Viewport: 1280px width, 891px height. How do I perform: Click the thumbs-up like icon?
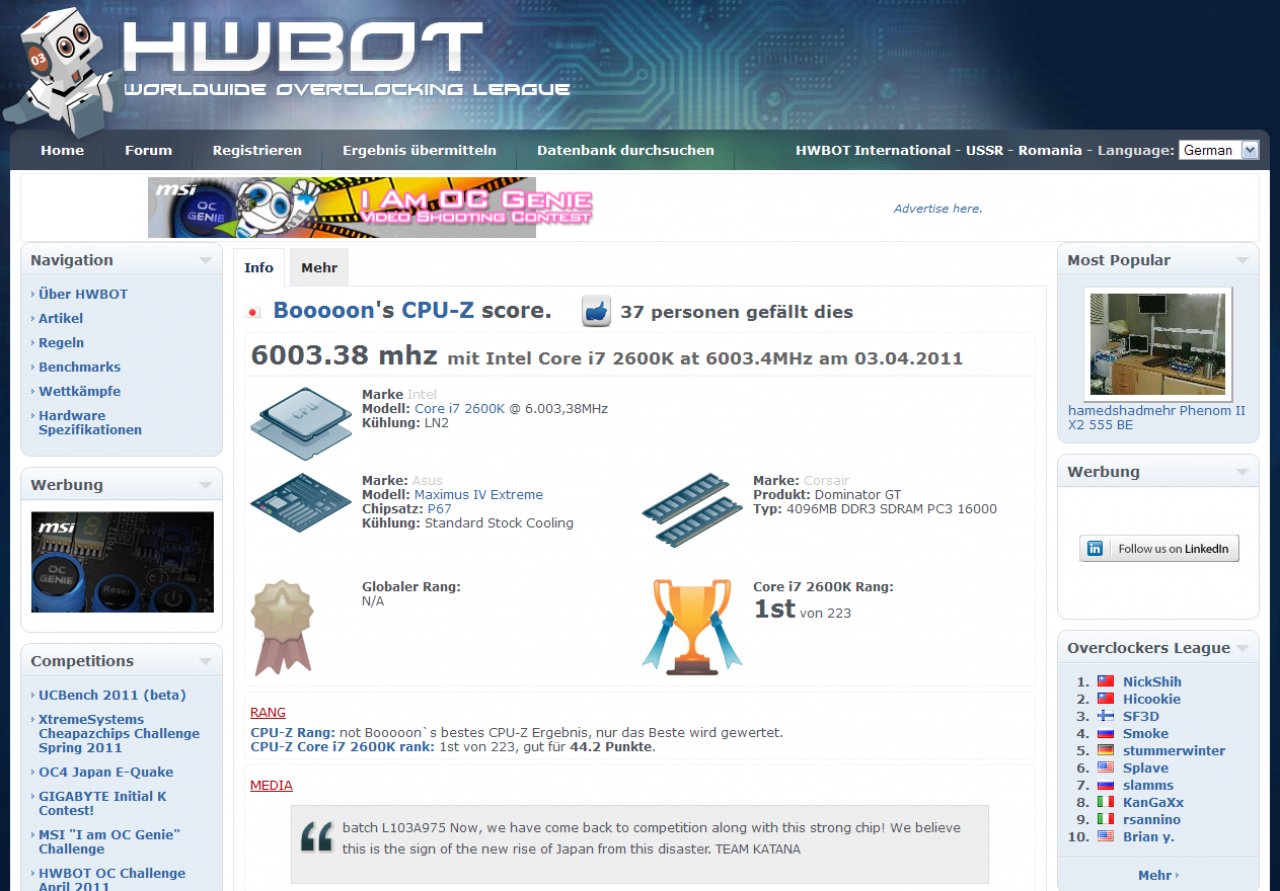tap(596, 311)
